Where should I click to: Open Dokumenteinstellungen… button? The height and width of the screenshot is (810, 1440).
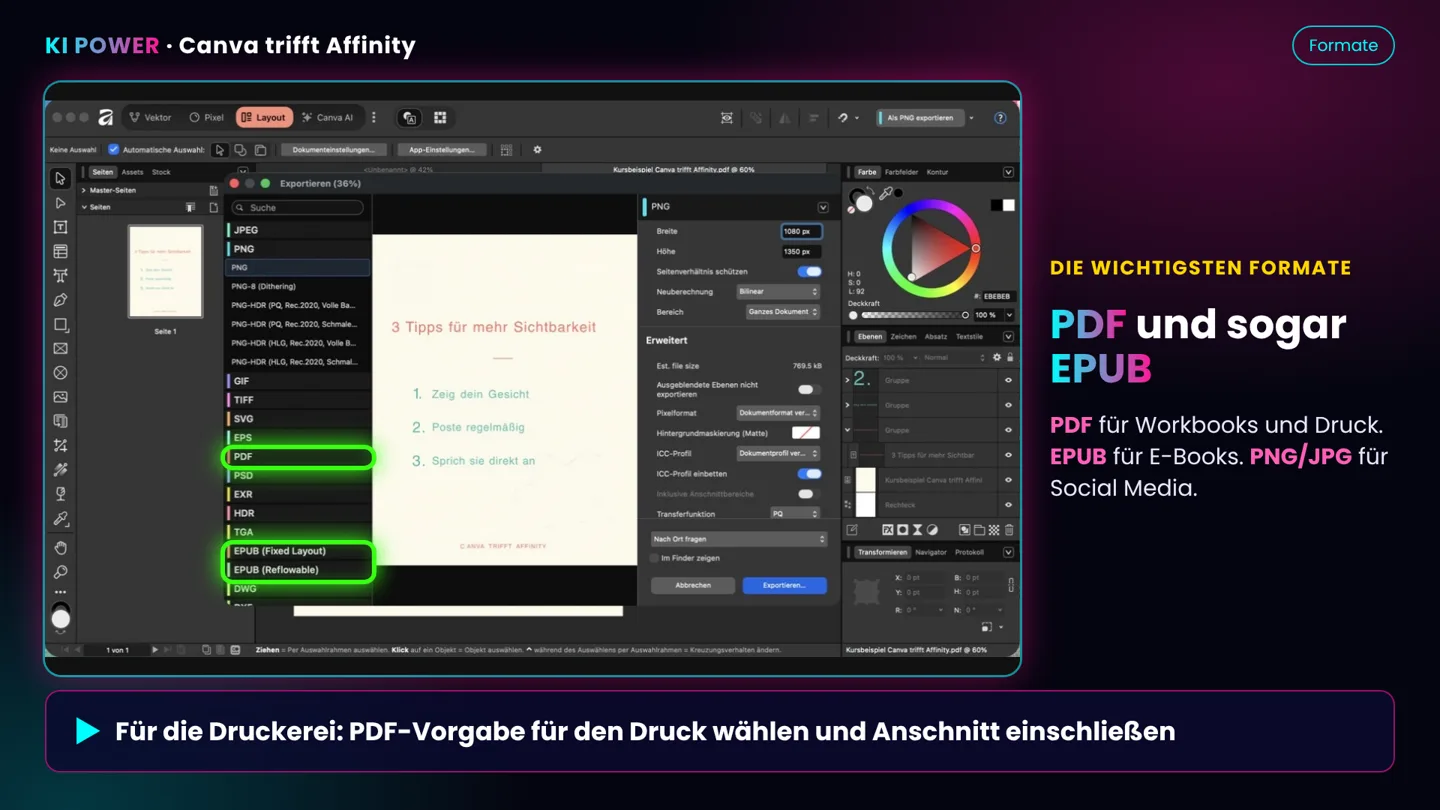click(334, 150)
